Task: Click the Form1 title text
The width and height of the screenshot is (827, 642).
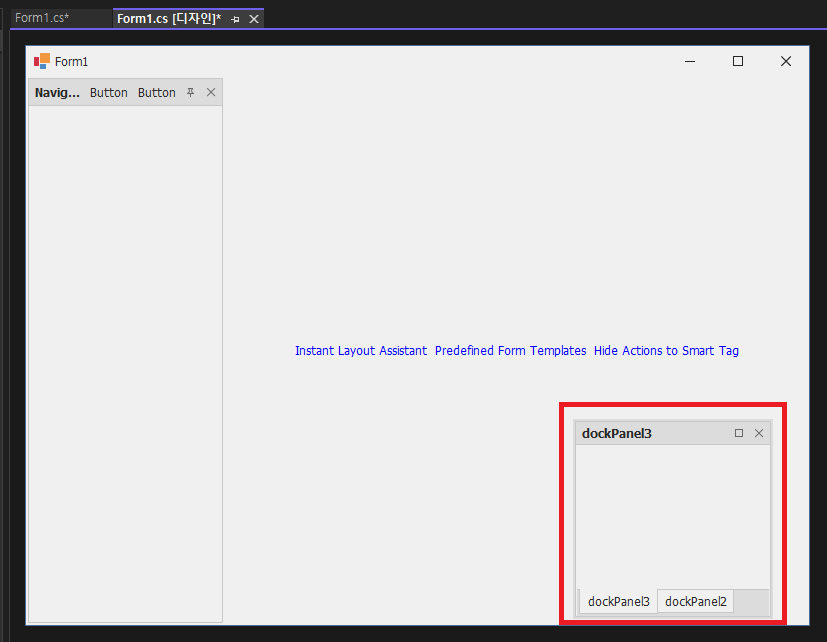Action: coord(71,62)
